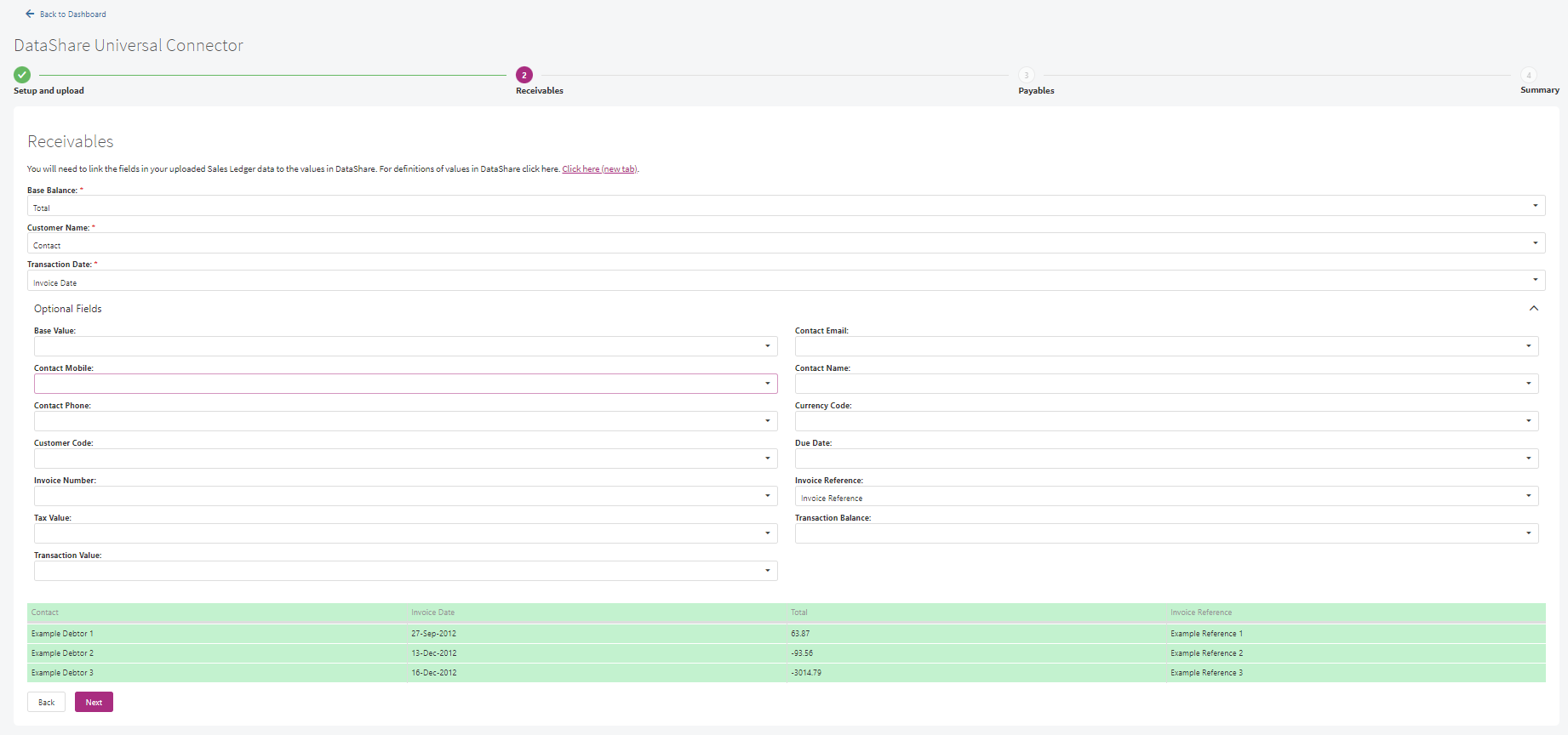Screen dimensions: 1568x735
Task: Click the Back to Dashboard link
Action: click(x=73, y=14)
